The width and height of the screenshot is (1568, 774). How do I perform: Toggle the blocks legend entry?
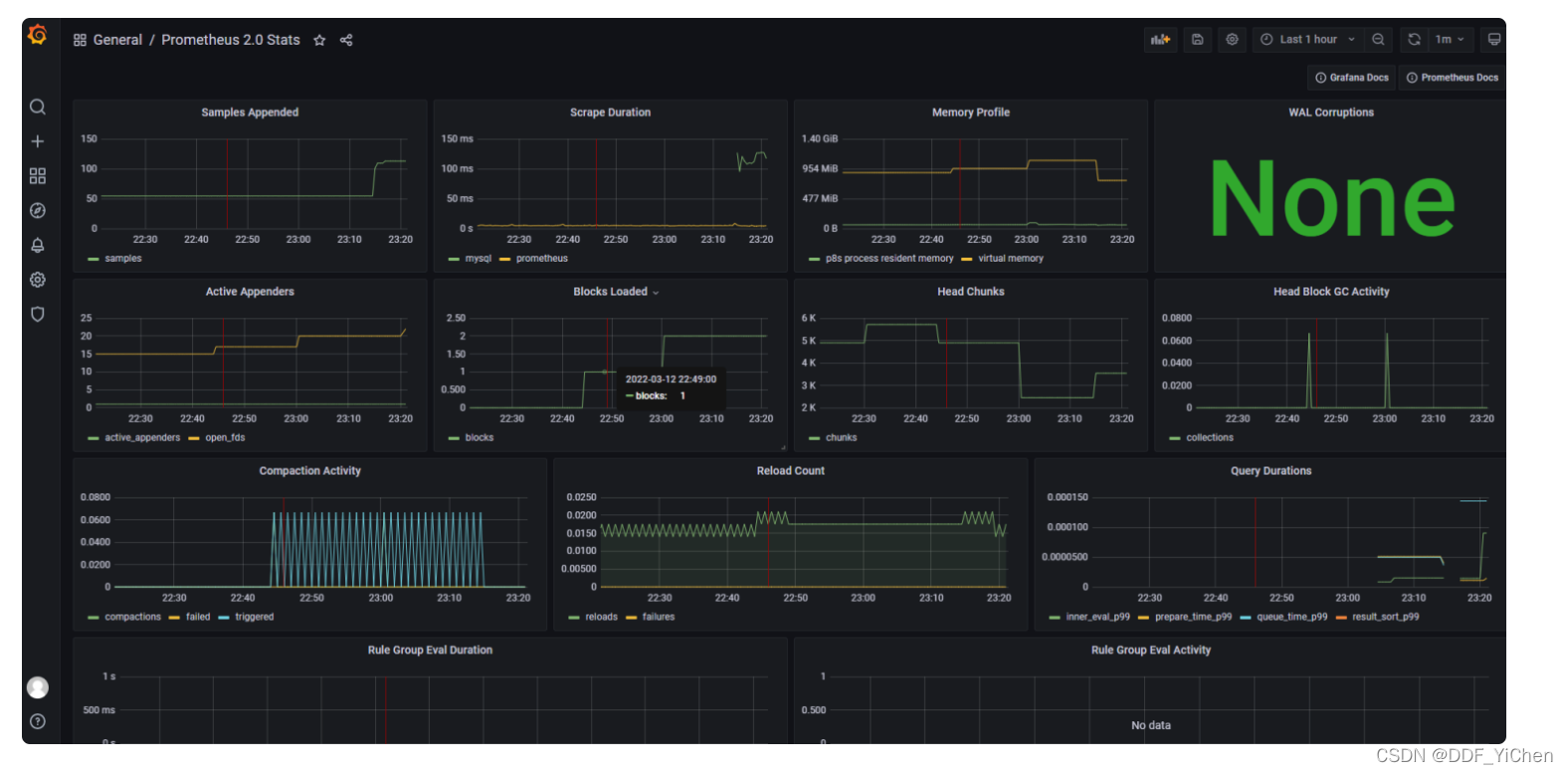point(479,438)
